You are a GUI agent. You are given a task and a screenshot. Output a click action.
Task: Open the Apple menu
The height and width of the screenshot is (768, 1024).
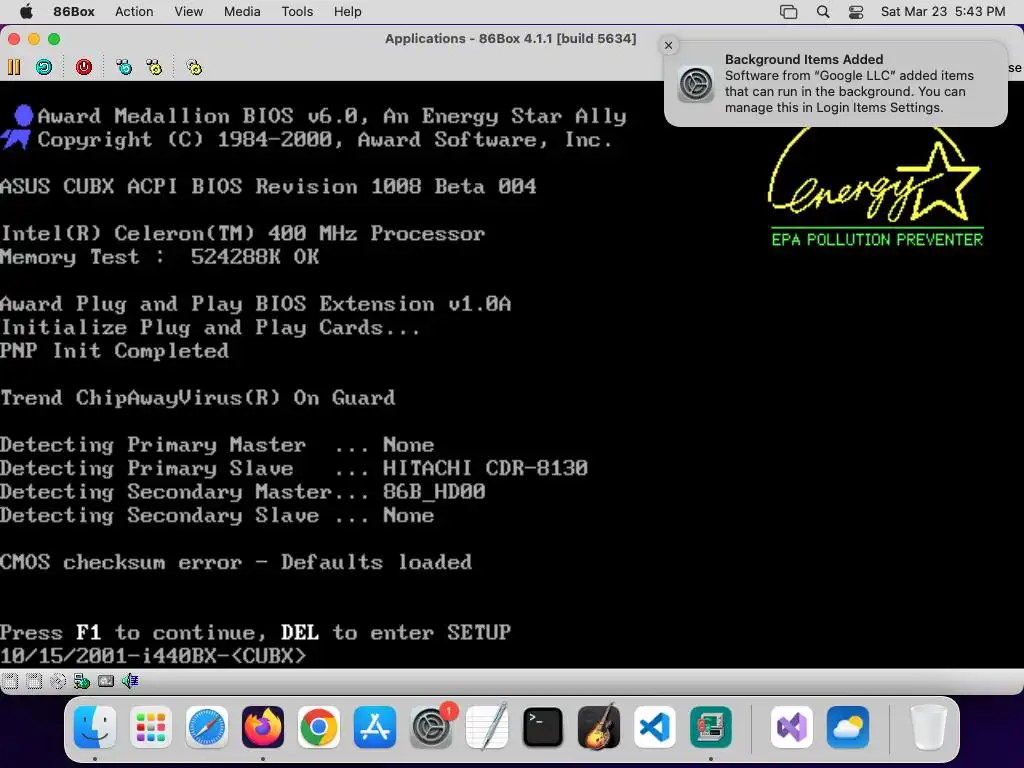(x=26, y=11)
